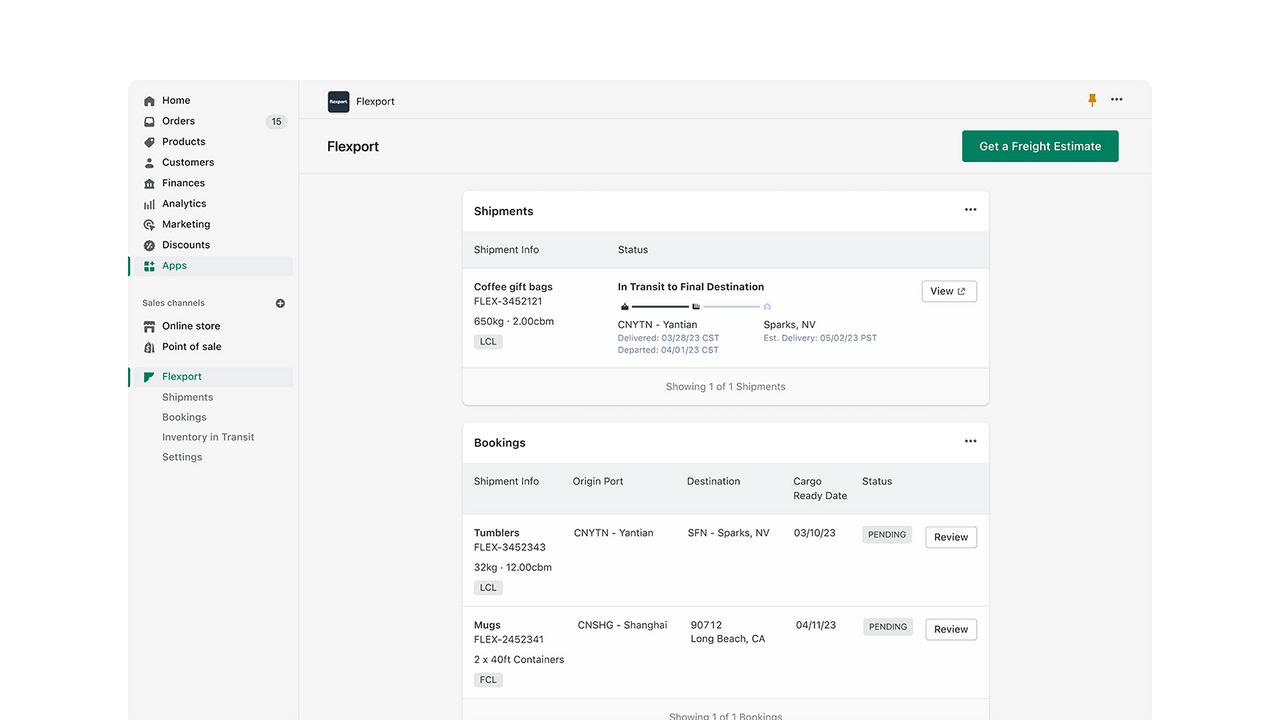Click shipment ID FLEX-3452121
Viewport: 1280px width, 720px height.
point(508,301)
